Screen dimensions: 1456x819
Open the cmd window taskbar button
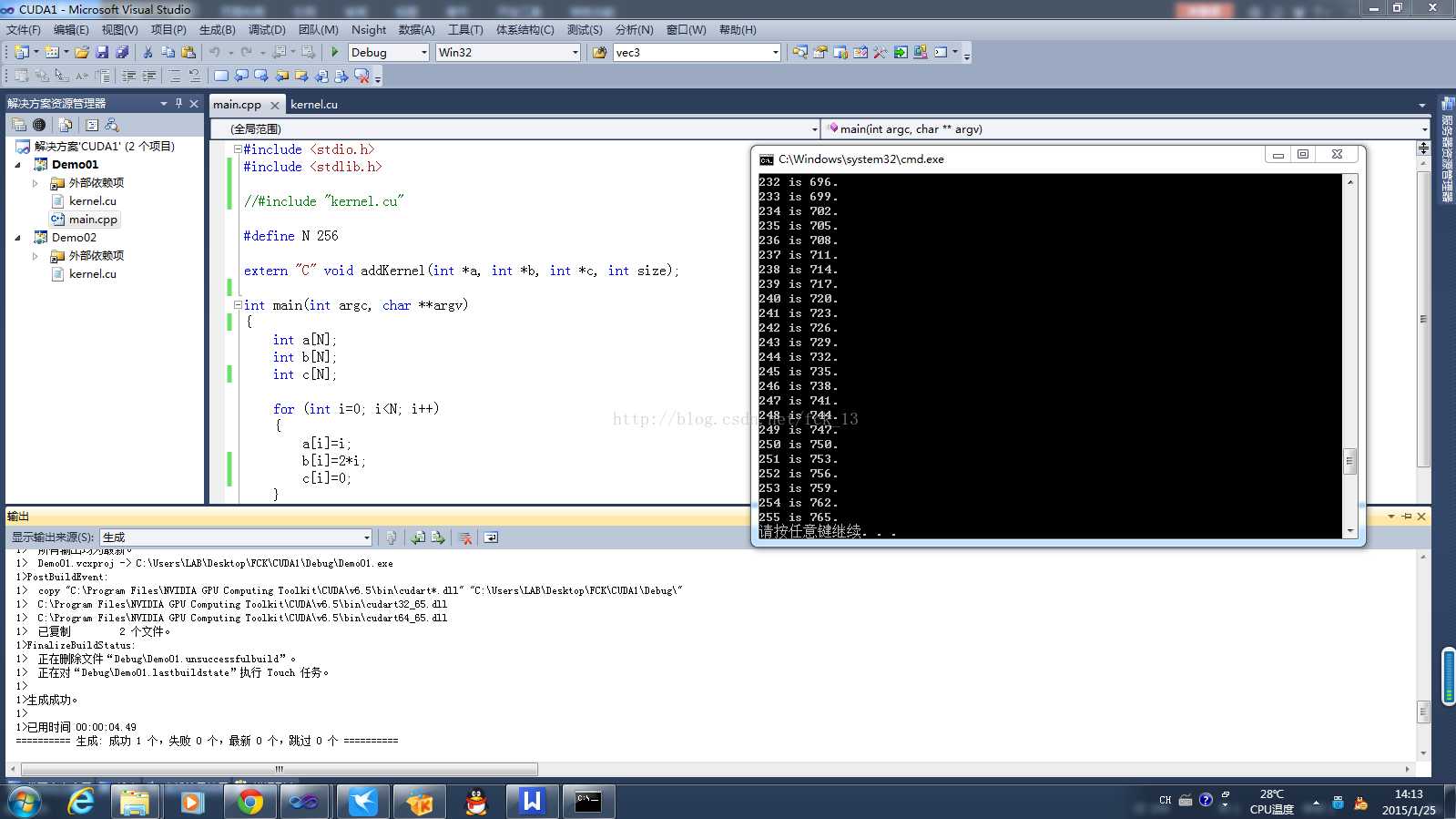click(588, 802)
